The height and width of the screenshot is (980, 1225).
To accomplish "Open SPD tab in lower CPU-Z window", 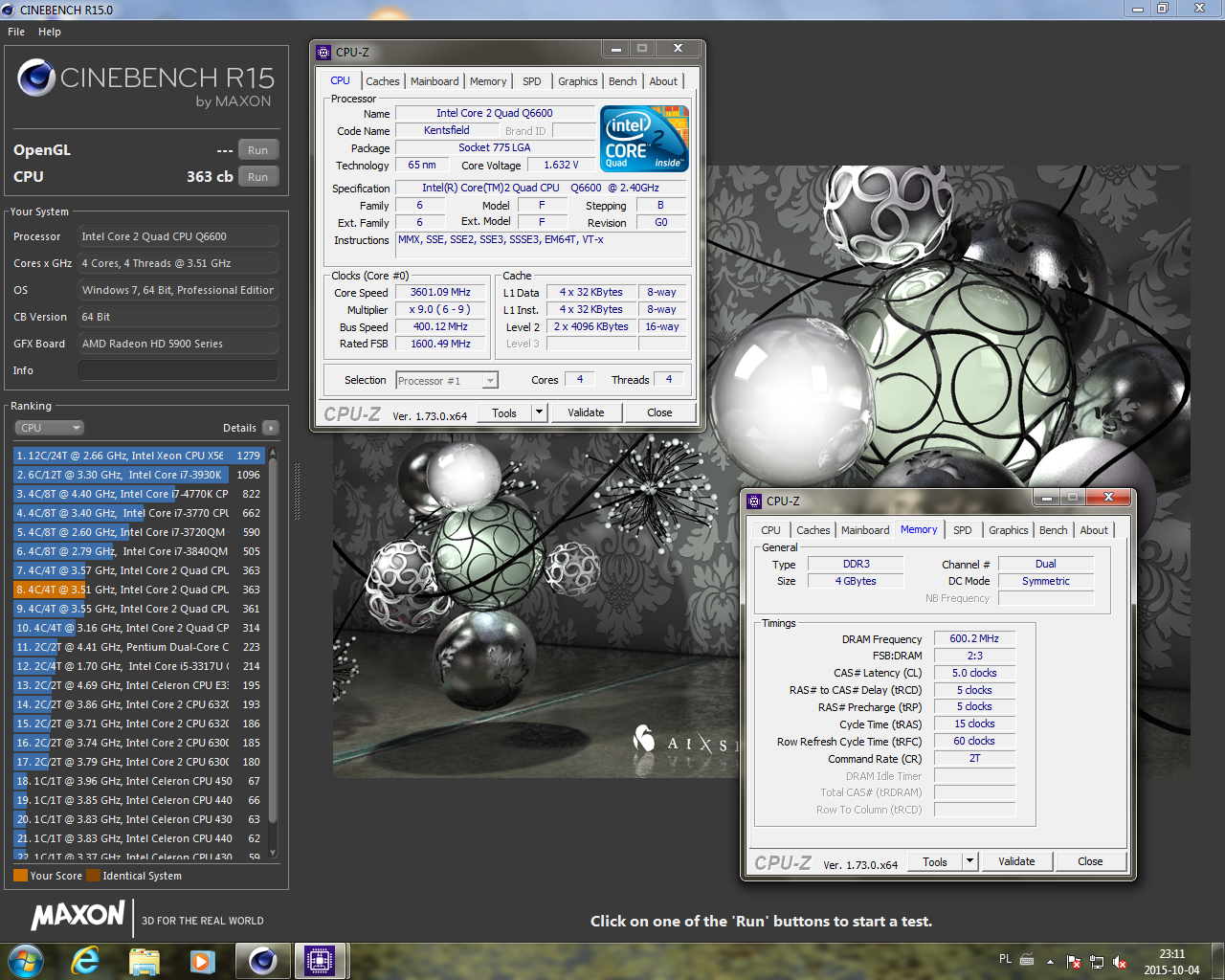I will [963, 530].
